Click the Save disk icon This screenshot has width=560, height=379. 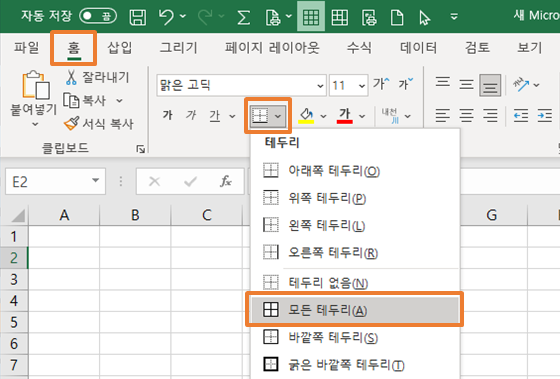(x=138, y=17)
